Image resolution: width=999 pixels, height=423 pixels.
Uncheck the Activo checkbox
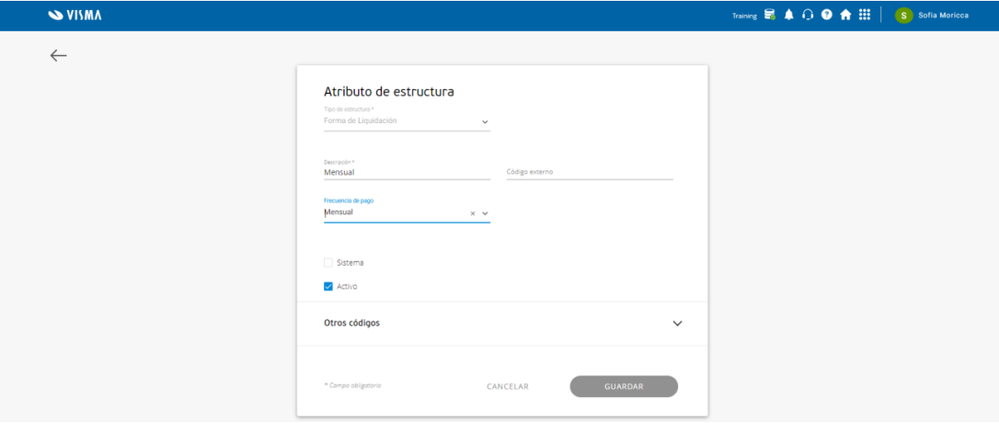pyautogui.click(x=329, y=287)
